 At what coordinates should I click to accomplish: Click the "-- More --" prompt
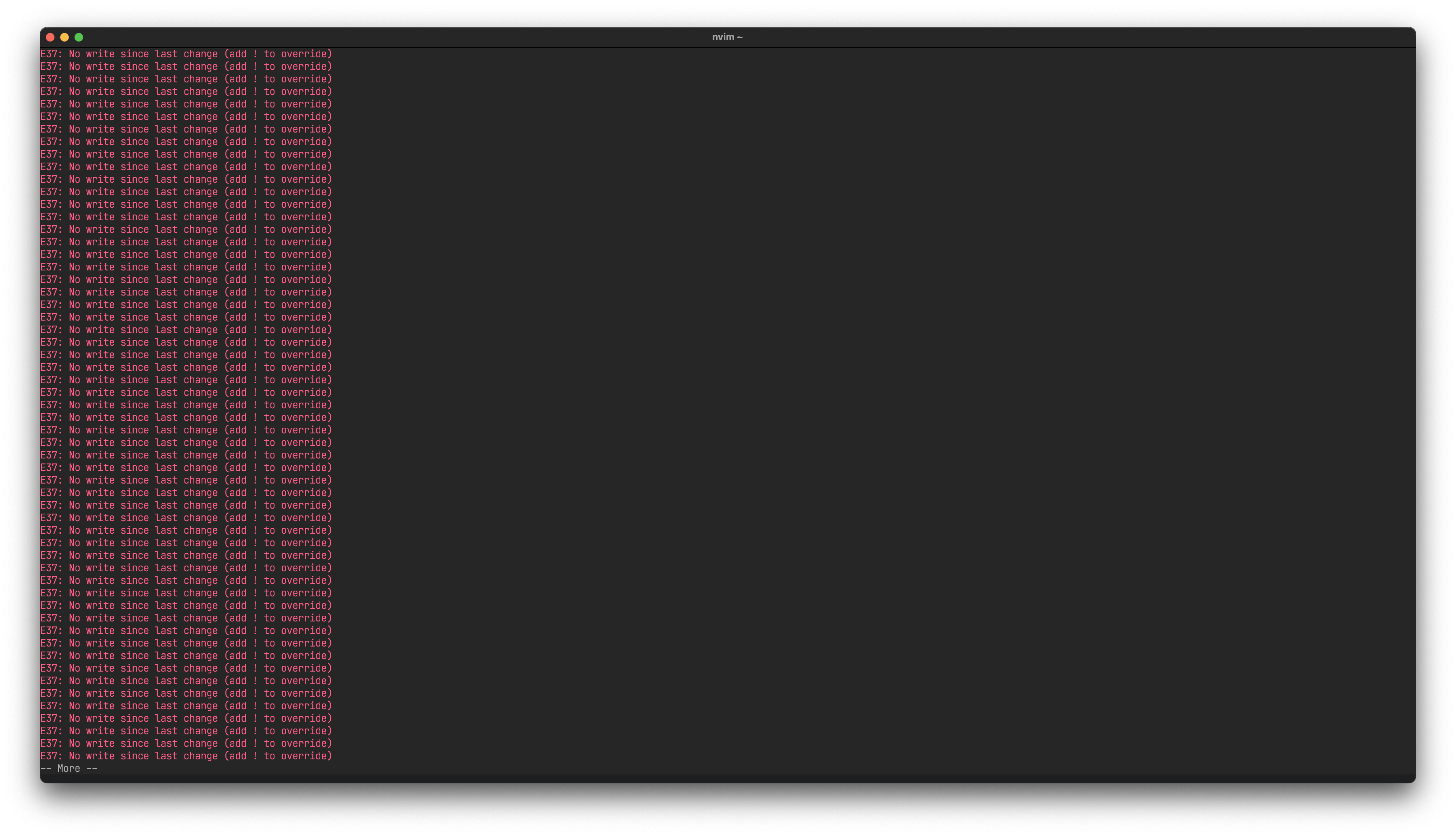click(69, 768)
